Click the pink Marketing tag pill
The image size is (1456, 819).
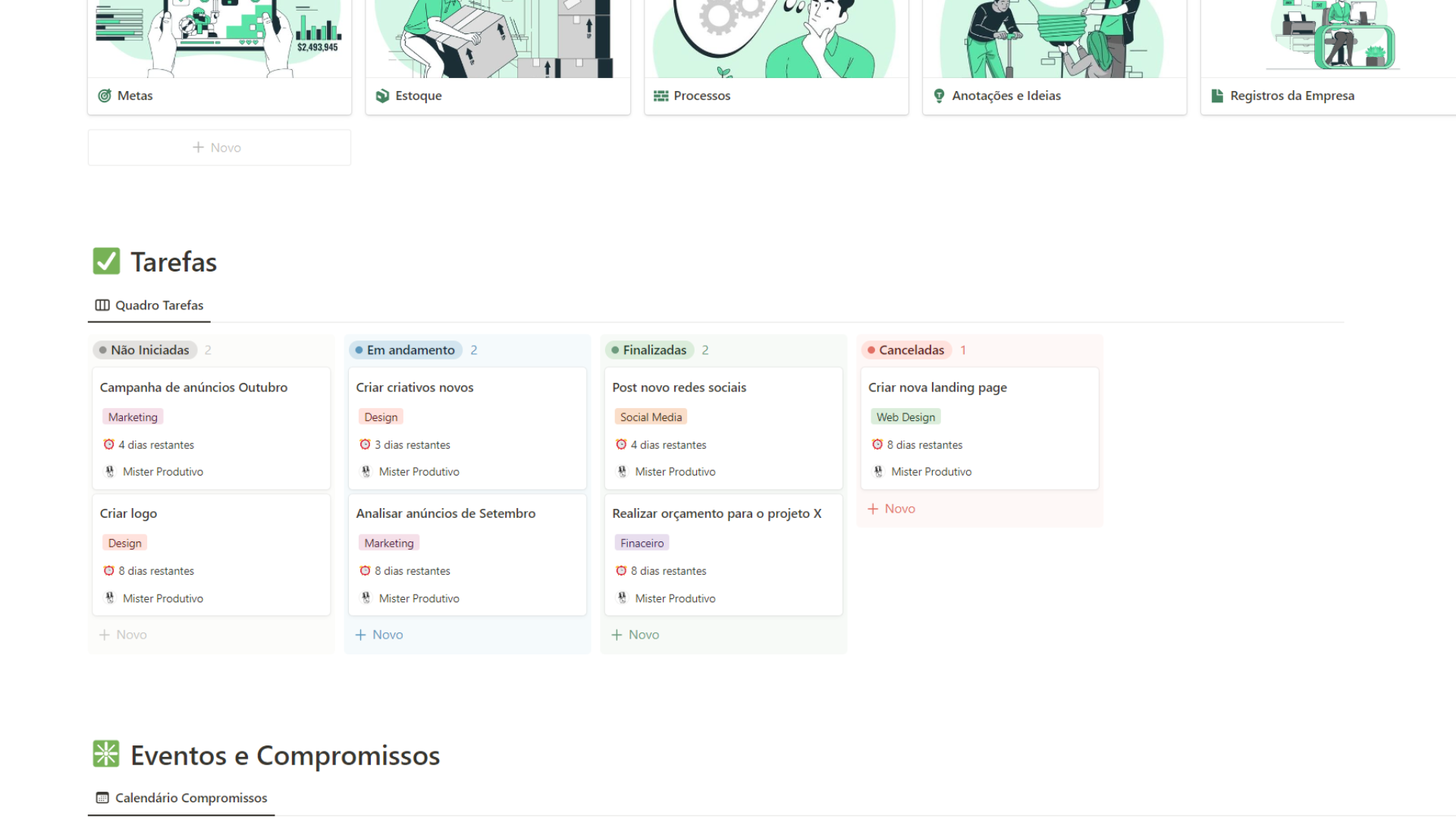(x=133, y=416)
